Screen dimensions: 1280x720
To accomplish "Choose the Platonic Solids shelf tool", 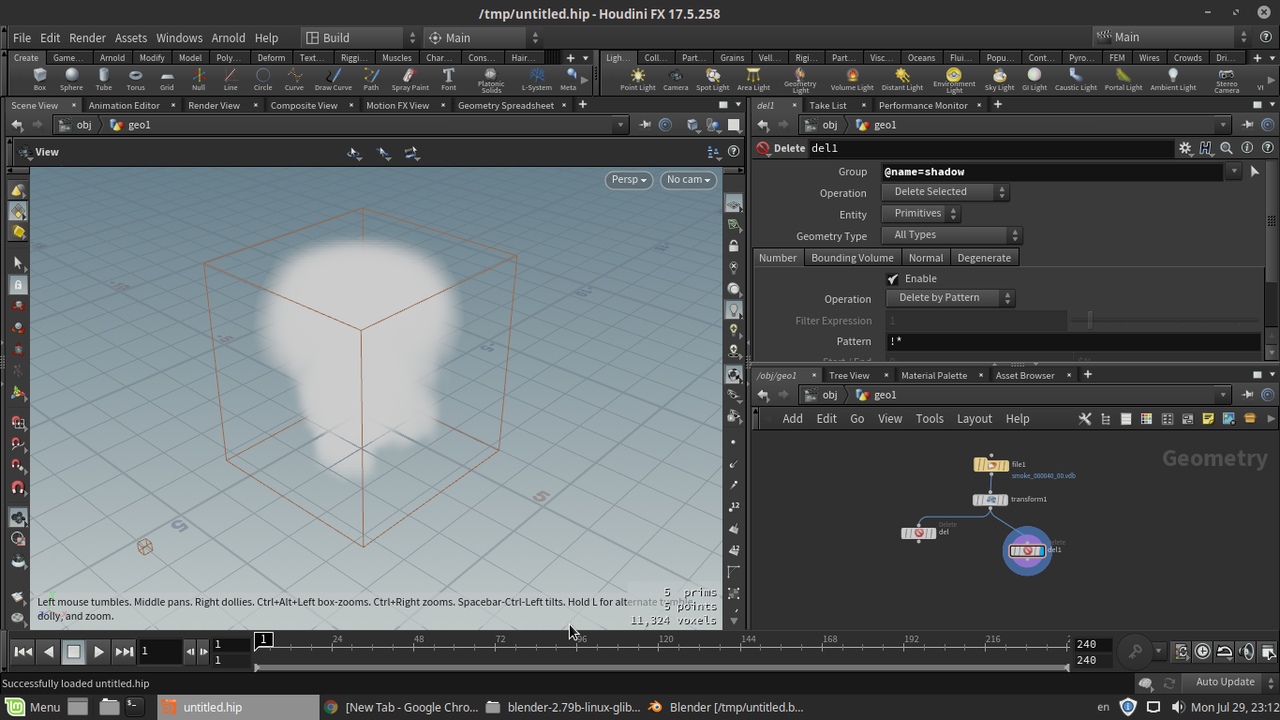I will pos(490,80).
